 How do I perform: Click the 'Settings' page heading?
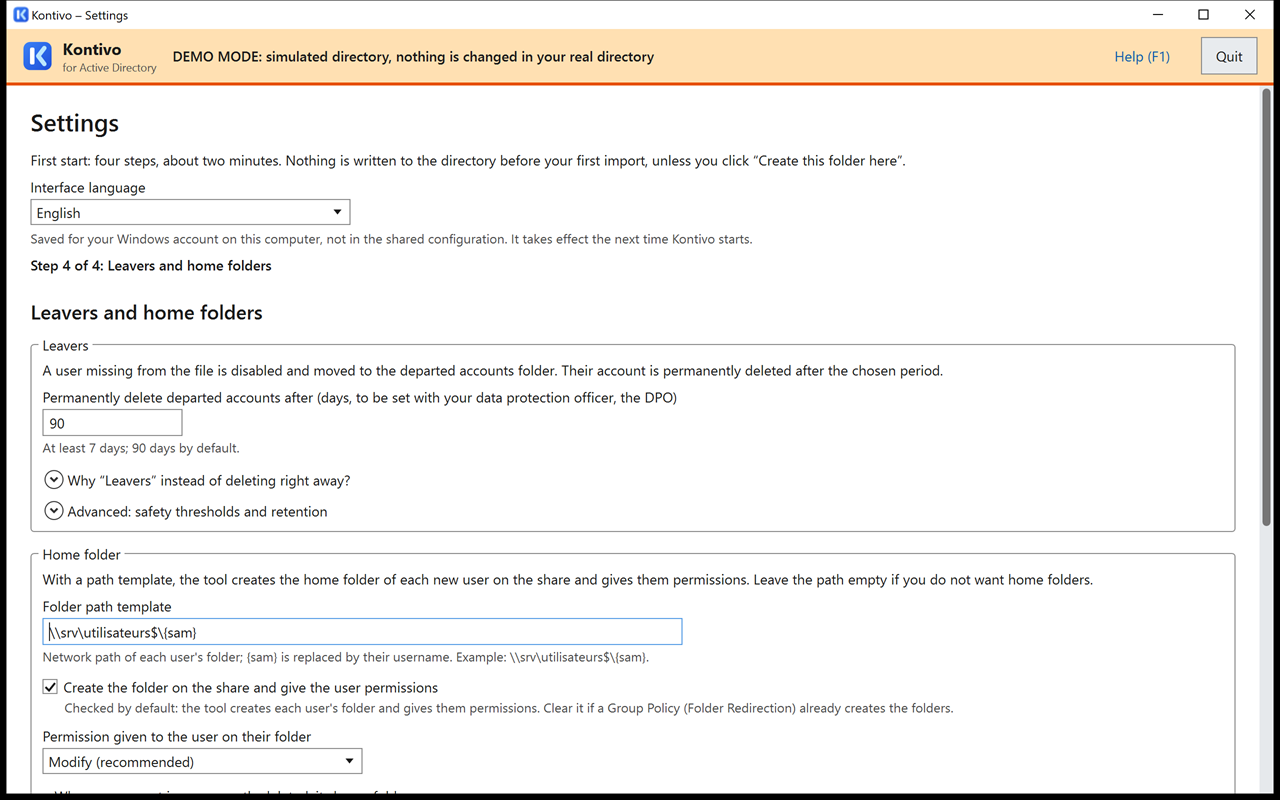[75, 123]
